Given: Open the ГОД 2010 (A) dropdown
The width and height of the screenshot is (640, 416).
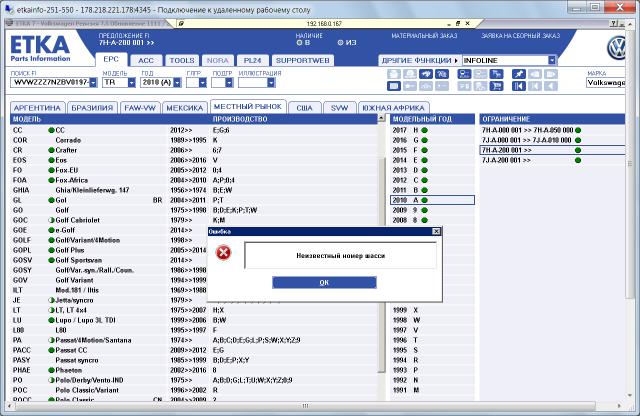Looking at the screenshot, I should click(177, 82).
